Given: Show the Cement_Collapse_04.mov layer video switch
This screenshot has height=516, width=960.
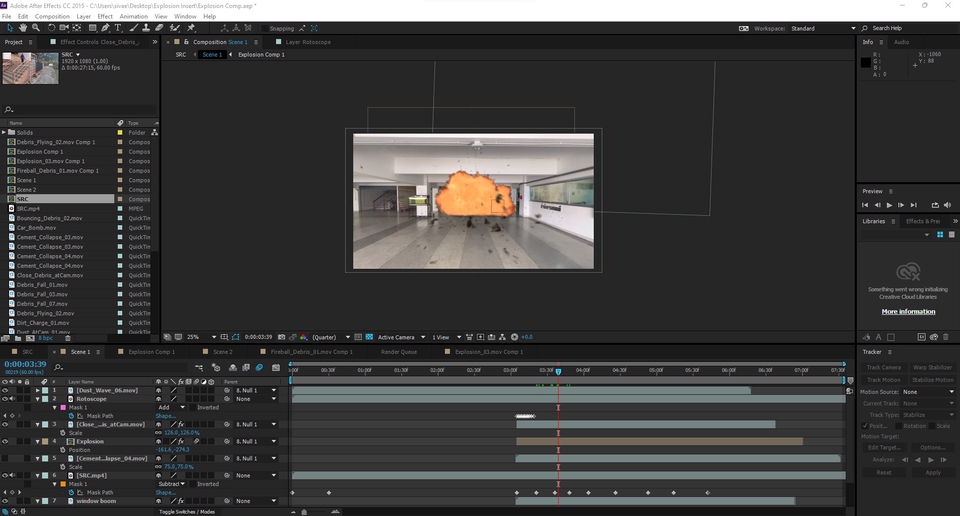Looking at the screenshot, I should 5,458.
